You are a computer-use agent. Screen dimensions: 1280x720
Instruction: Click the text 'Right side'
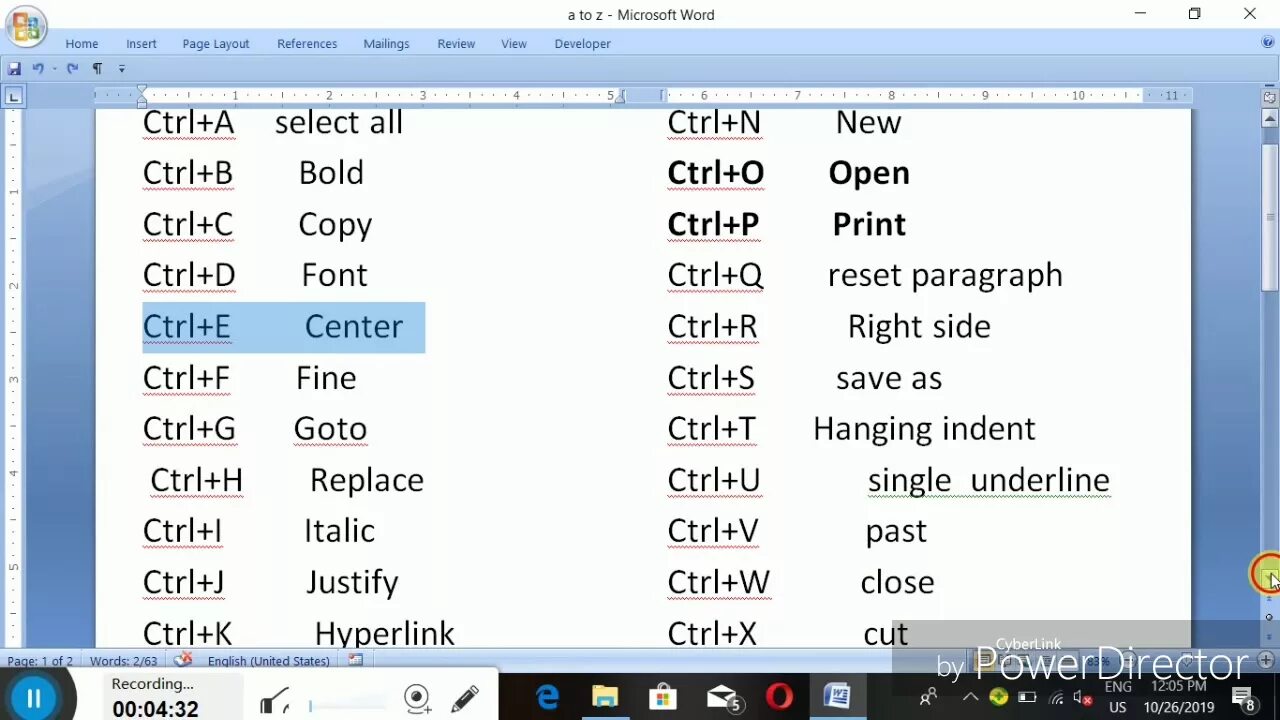[x=919, y=328]
